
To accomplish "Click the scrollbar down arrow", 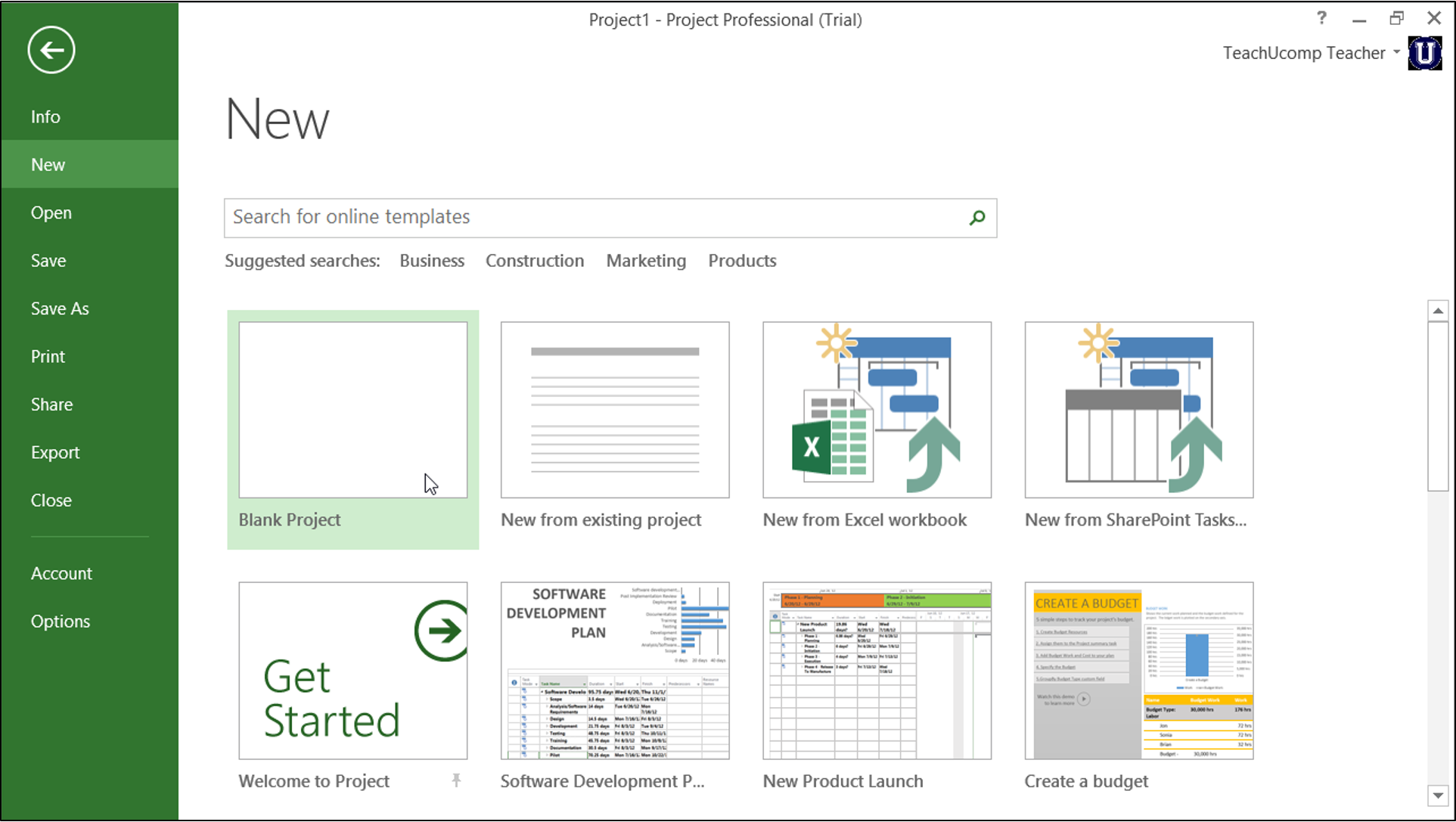I will click(x=1436, y=796).
